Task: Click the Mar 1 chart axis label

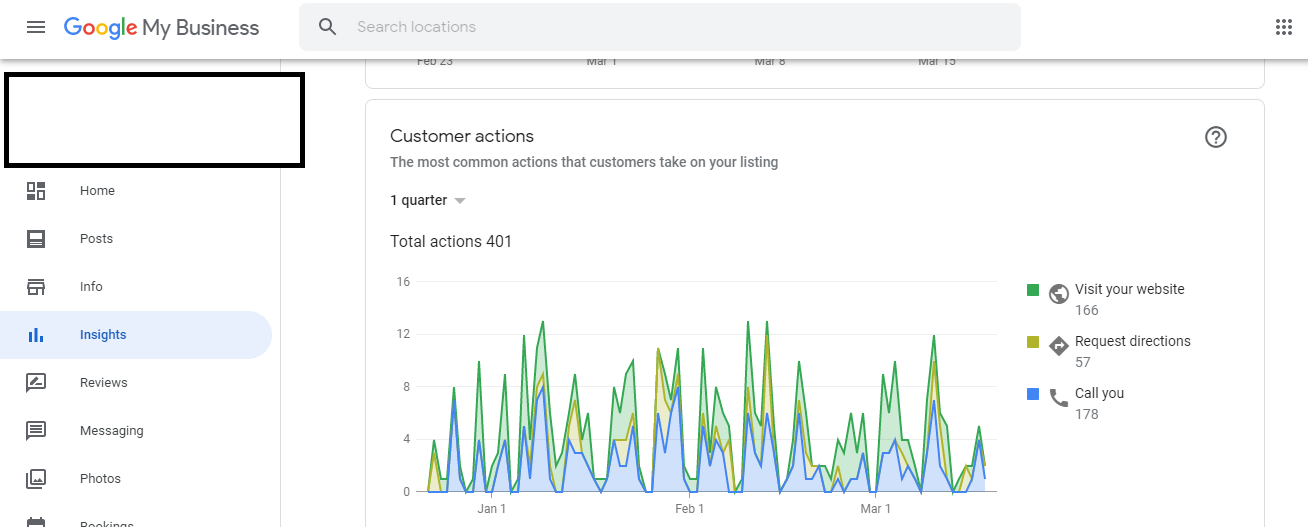Action: [x=876, y=509]
